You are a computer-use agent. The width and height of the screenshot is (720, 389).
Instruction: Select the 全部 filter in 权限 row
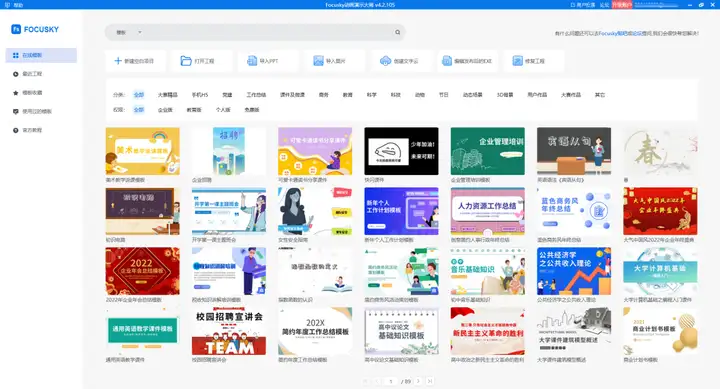point(139,110)
